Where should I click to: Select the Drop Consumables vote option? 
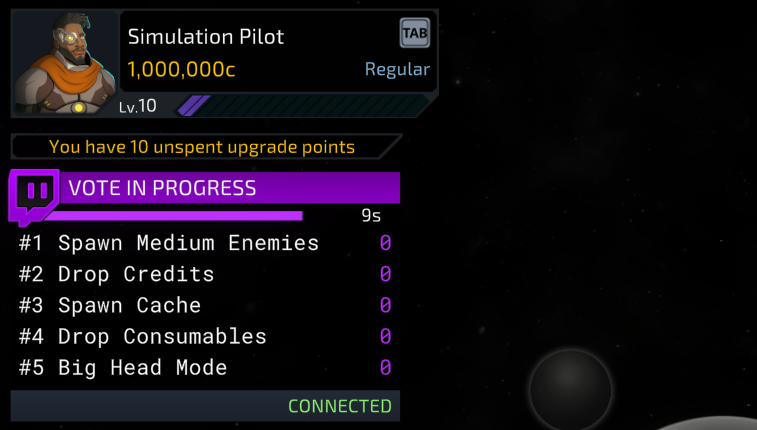pos(162,336)
